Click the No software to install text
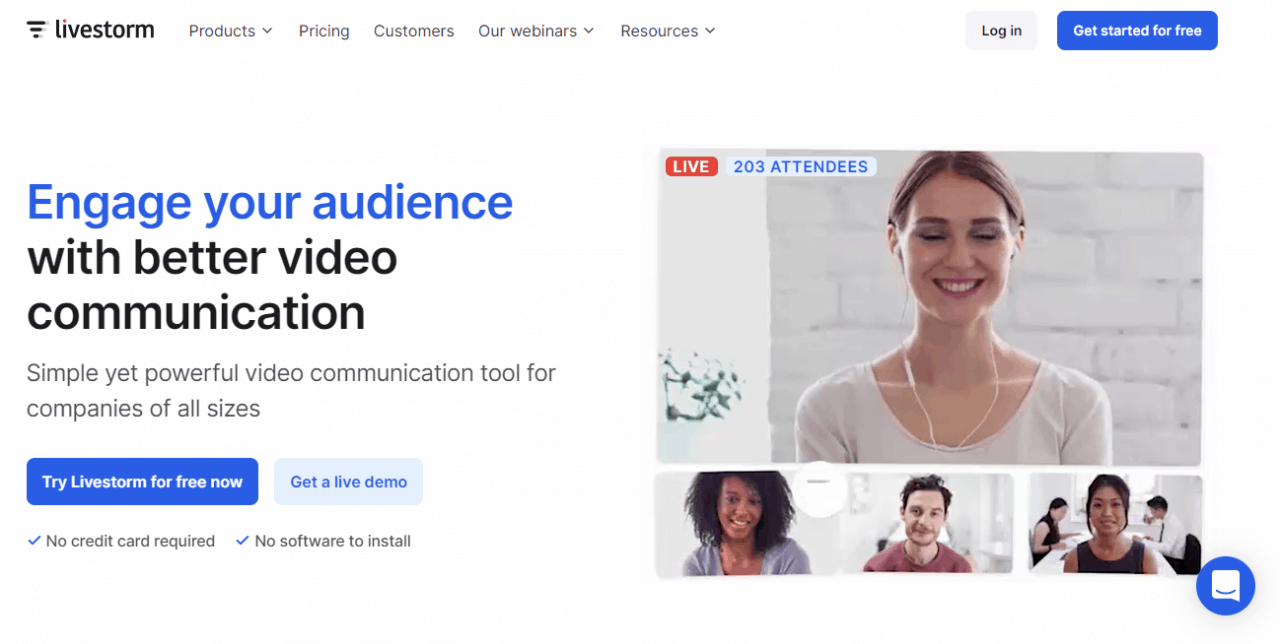 [333, 541]
